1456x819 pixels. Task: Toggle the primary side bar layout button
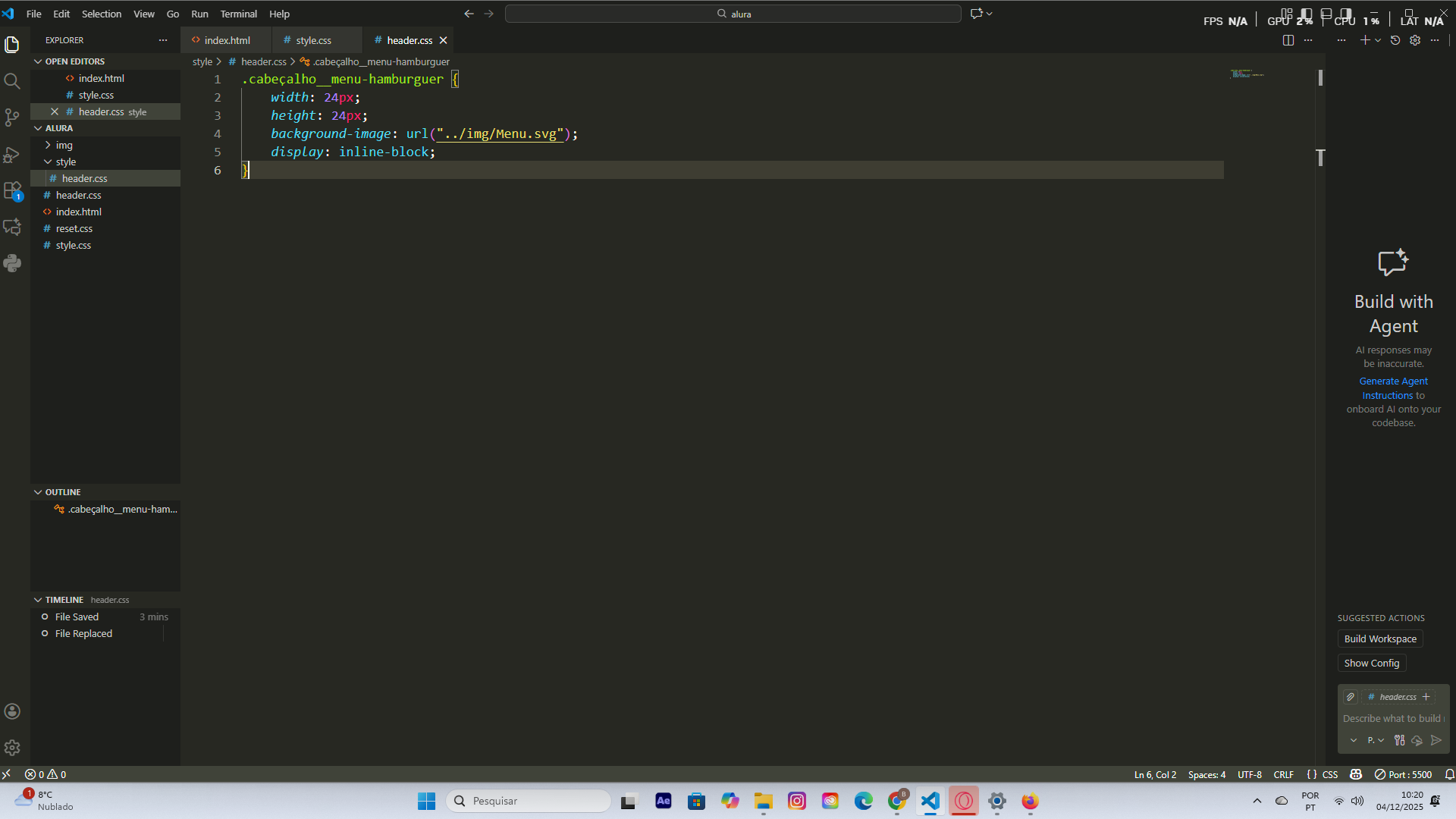point(1306,14)
